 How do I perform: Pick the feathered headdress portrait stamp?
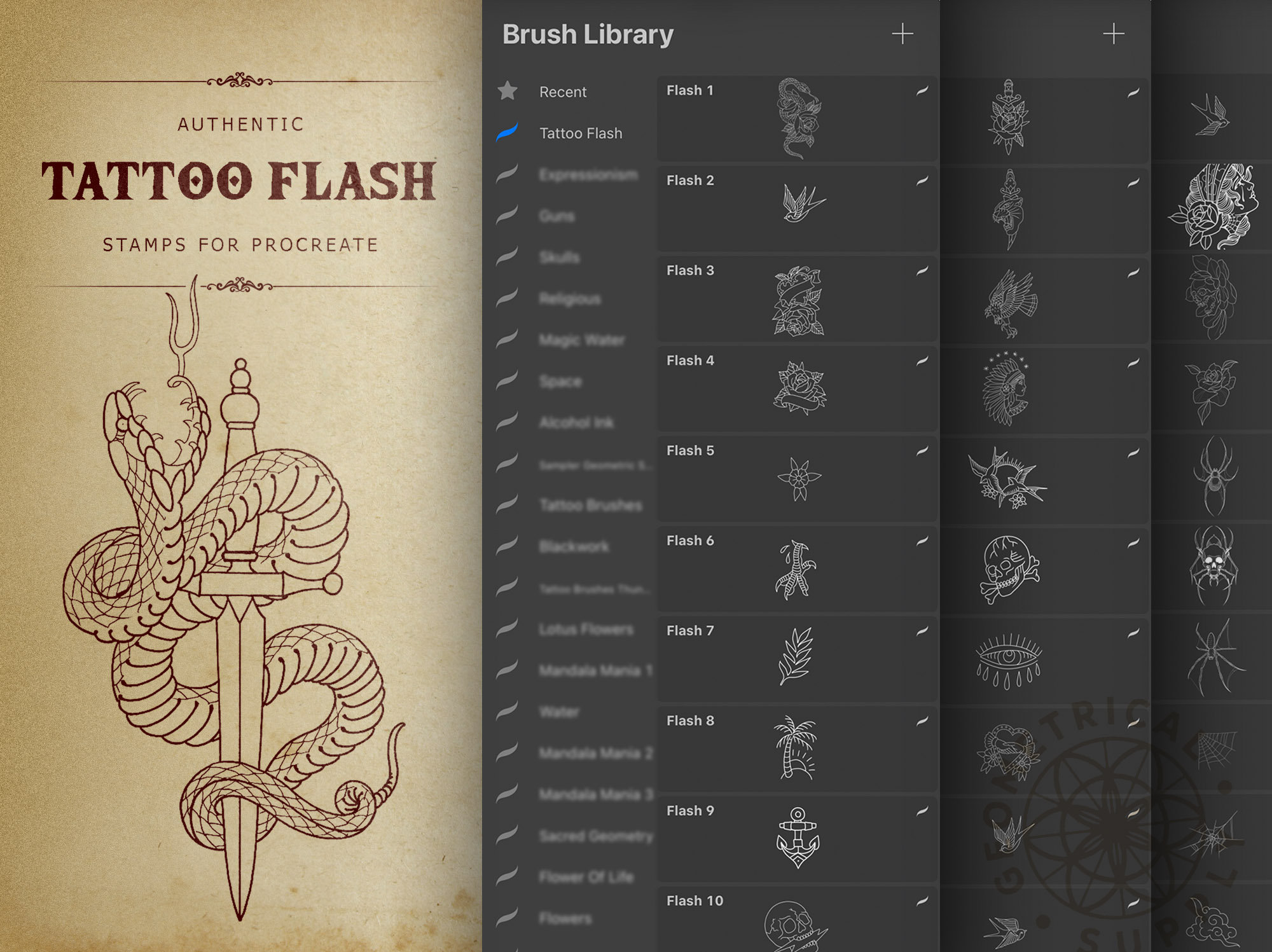pyautogui.click(x=1006, y=389)
